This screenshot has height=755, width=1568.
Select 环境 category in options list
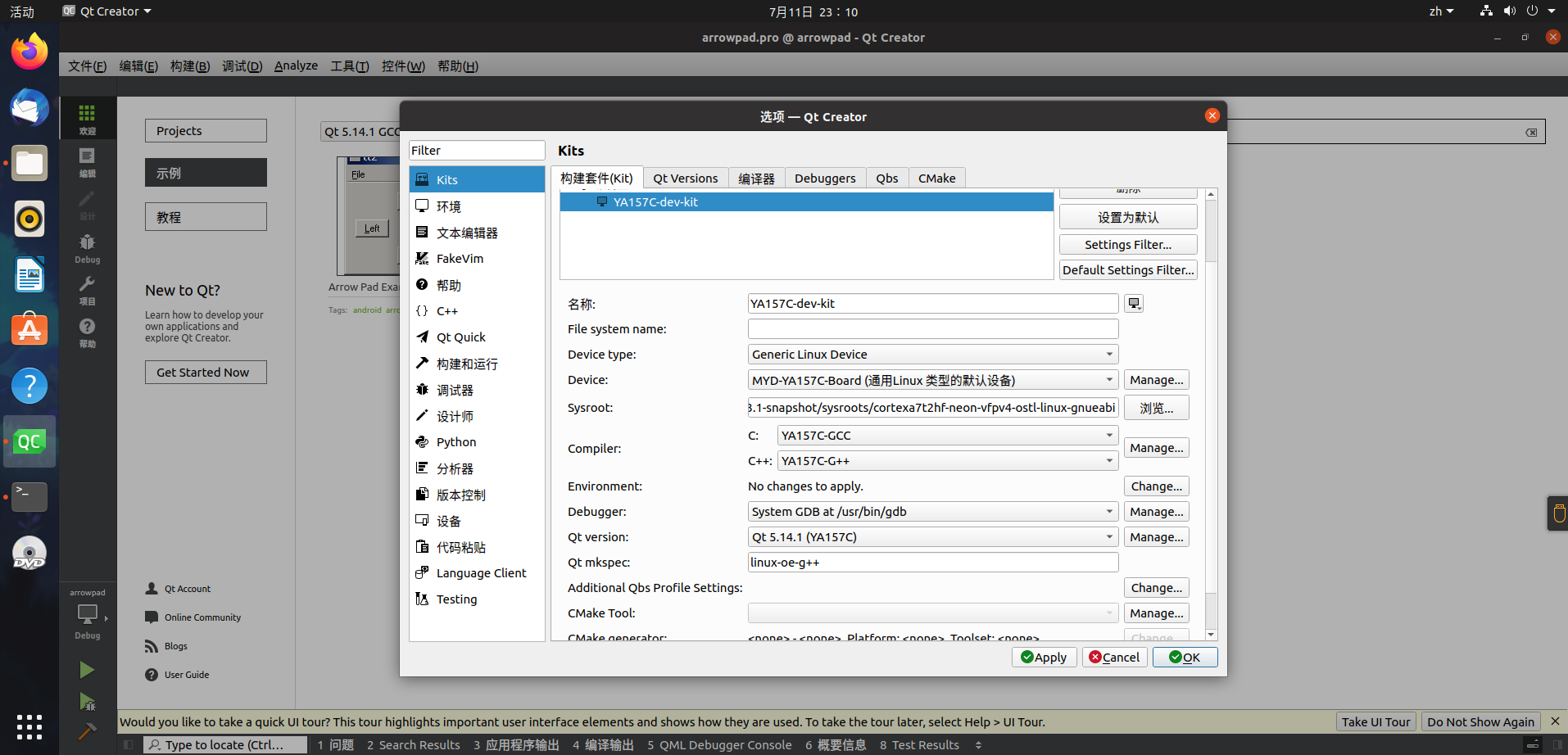click(x=477, y=206)
